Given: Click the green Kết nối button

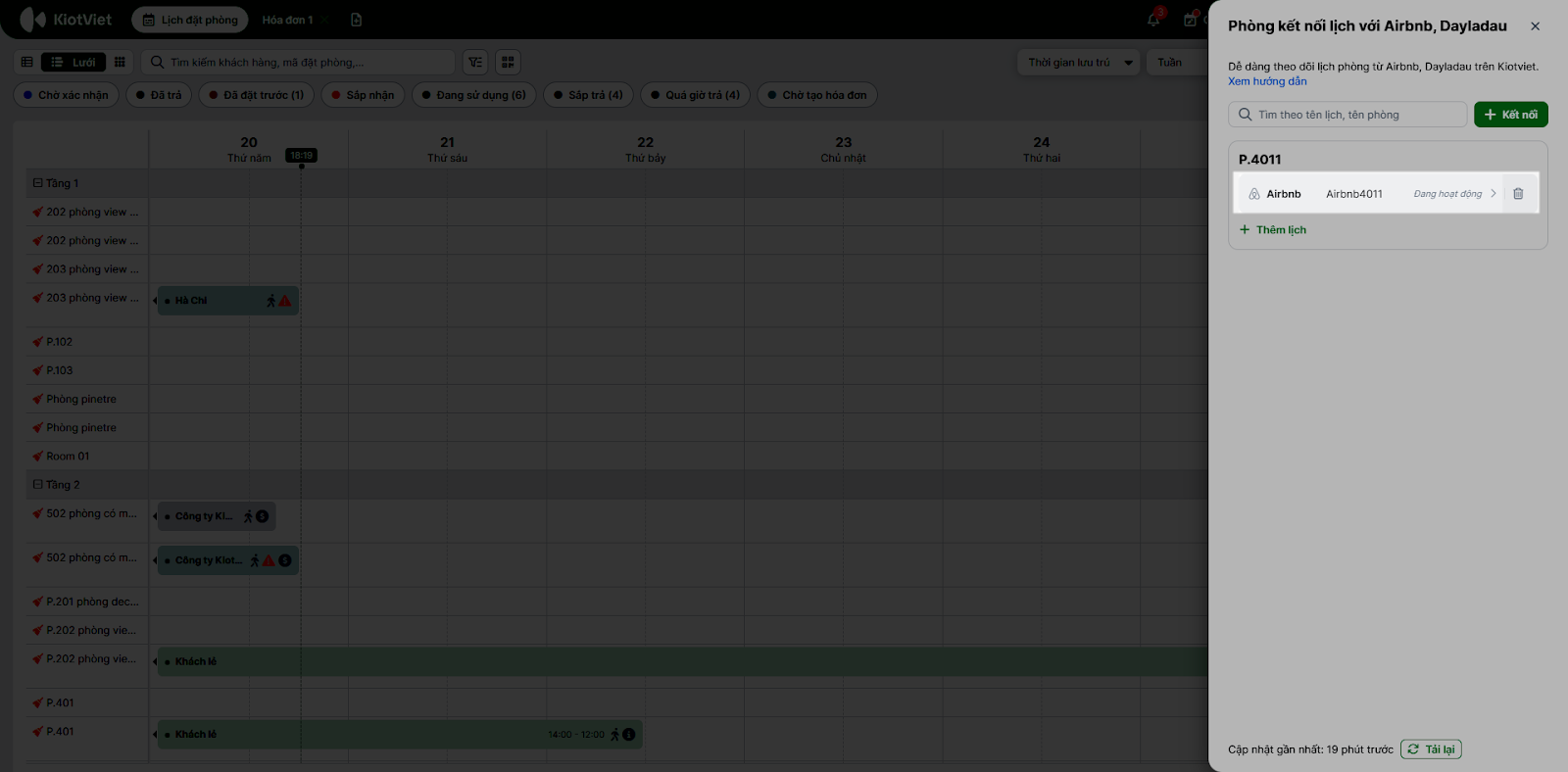Looking at the screenshot, I should tap(1511, 115).
